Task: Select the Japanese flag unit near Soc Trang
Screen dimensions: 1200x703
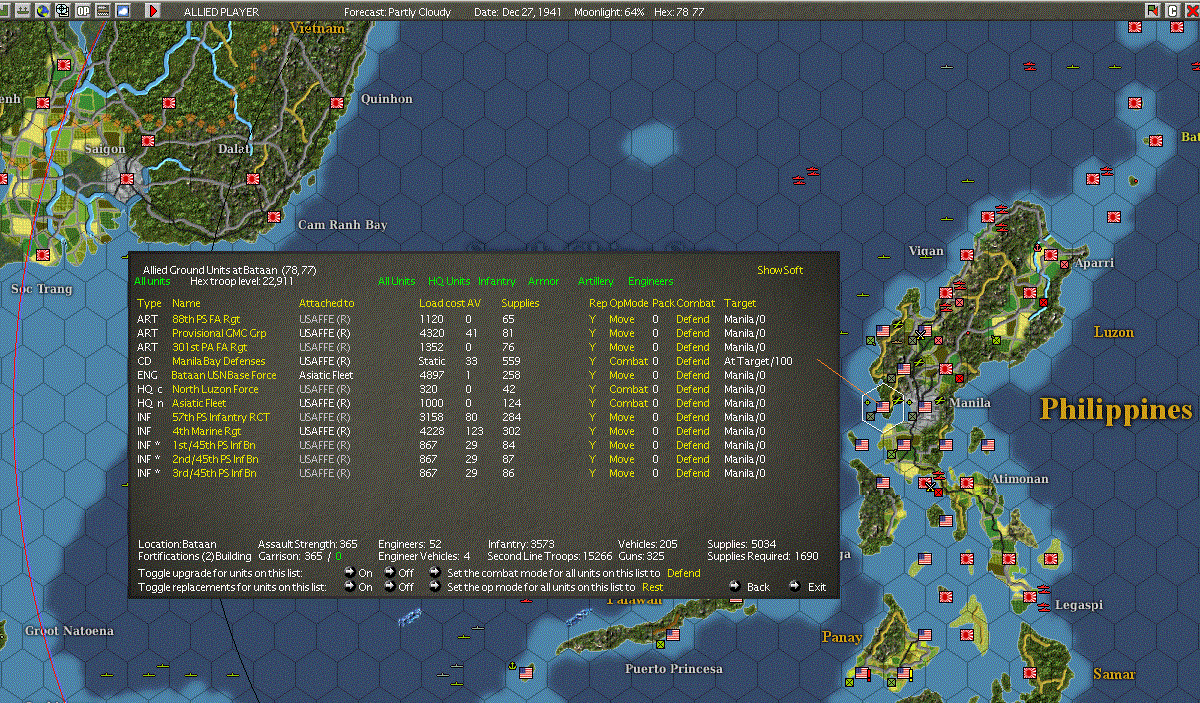Action: coord(43,255)
